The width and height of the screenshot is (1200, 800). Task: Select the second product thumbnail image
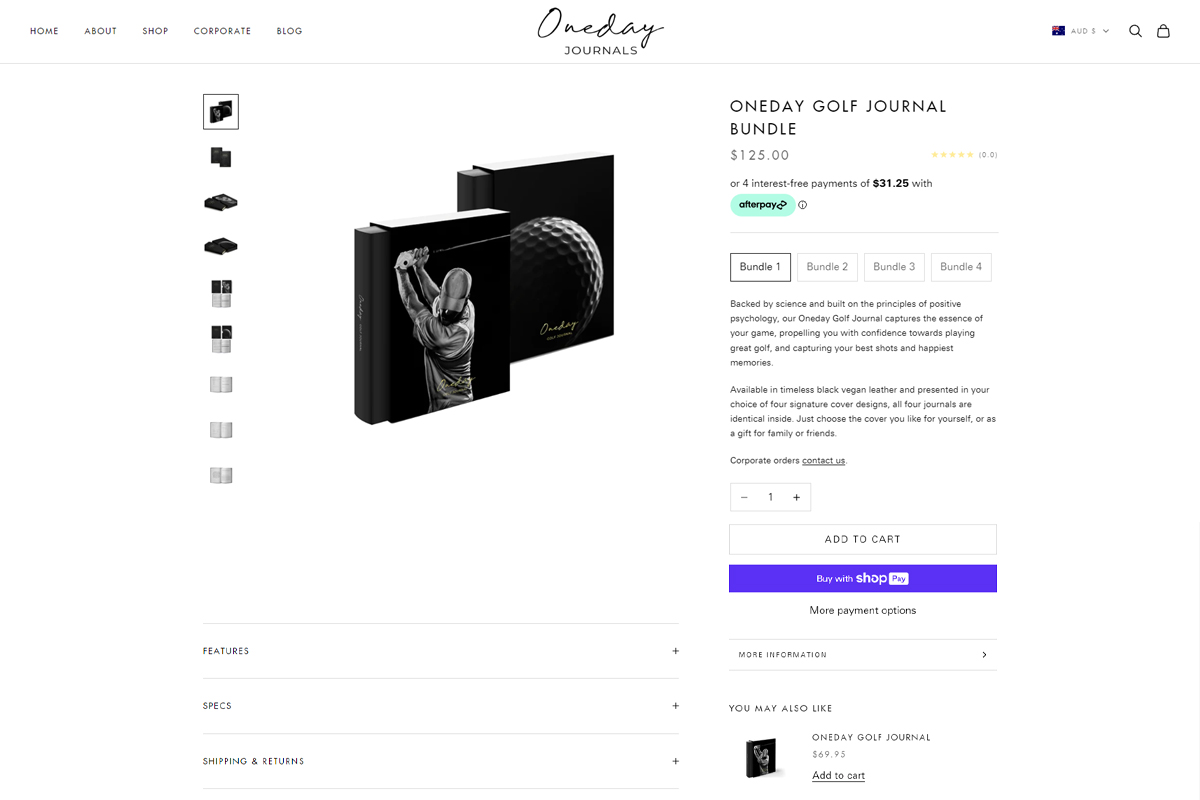221,157
